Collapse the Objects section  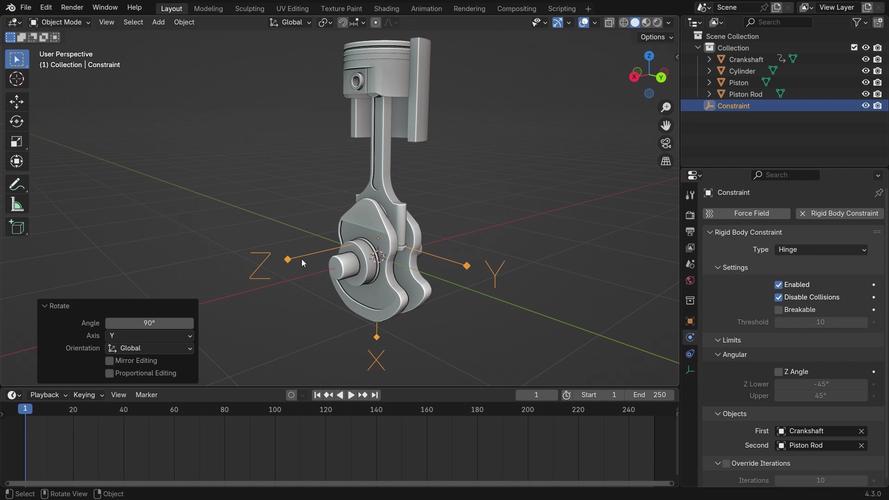(x=718, y=414)
